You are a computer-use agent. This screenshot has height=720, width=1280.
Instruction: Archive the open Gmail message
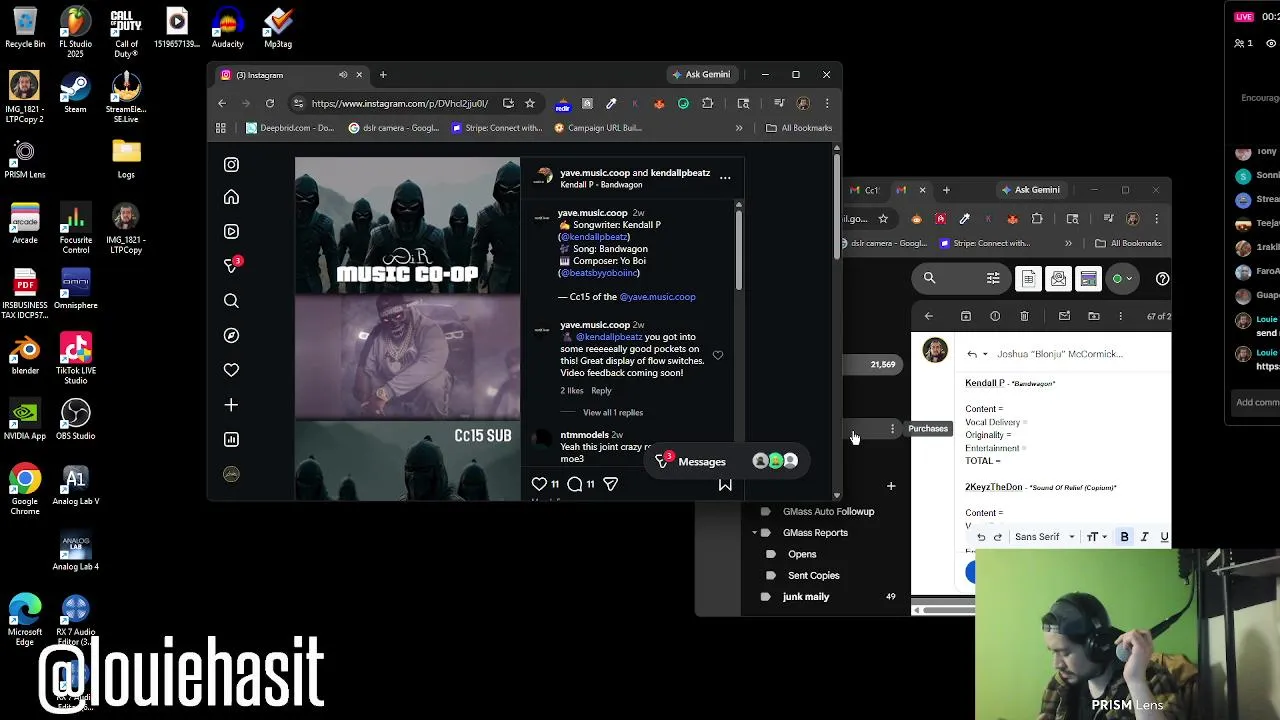966,316
